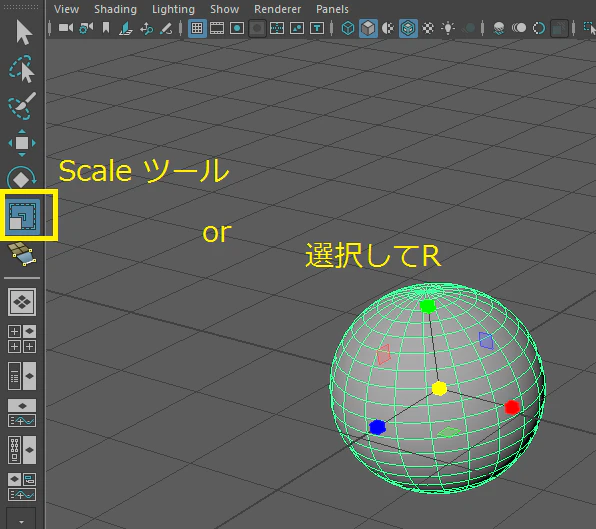Screen dimensions: 596x529
Task: Switch to single perspective view layout
Action: (x=22, y=302)
